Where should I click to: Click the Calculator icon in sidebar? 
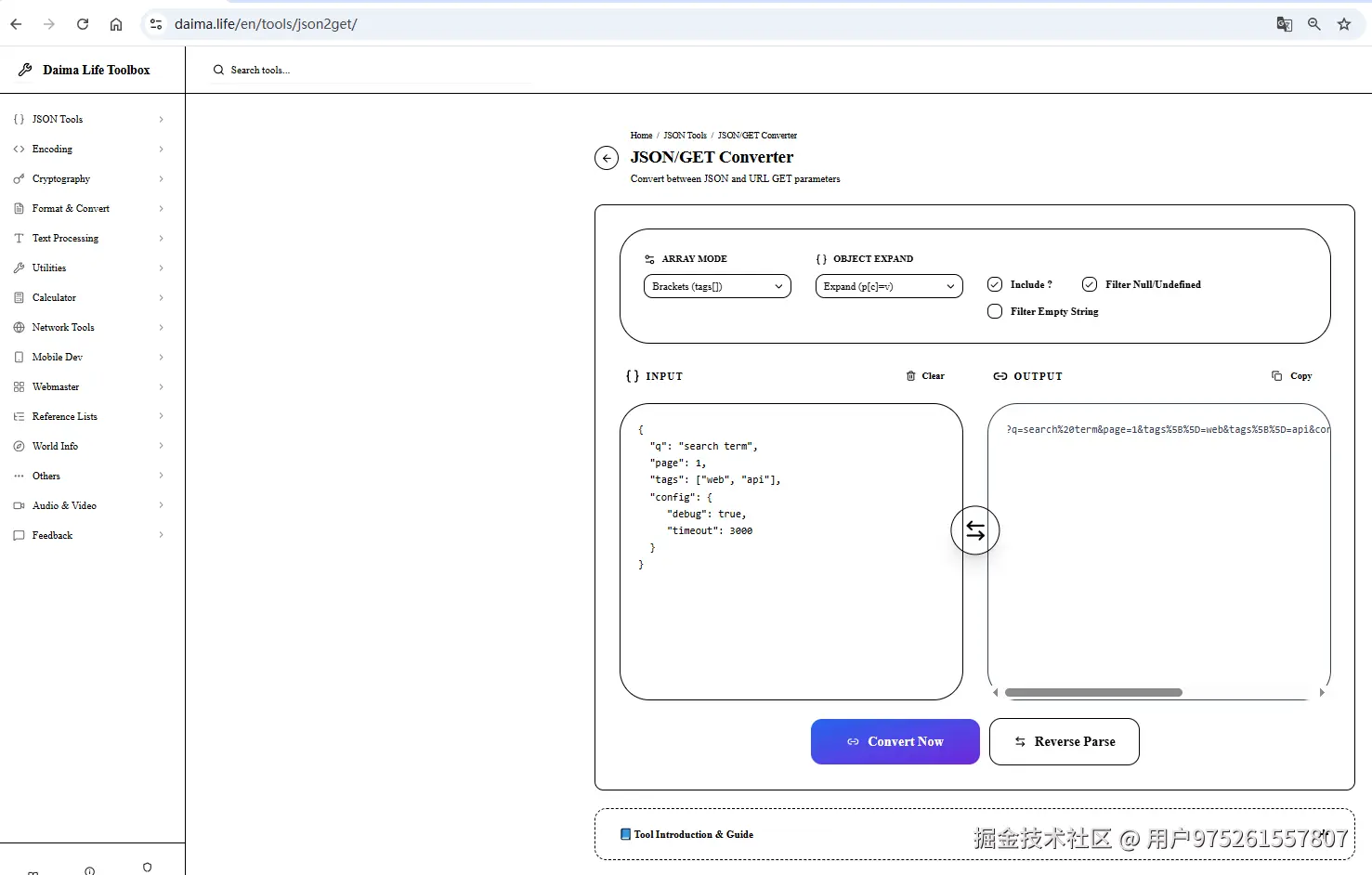click(x=19, y=297)
